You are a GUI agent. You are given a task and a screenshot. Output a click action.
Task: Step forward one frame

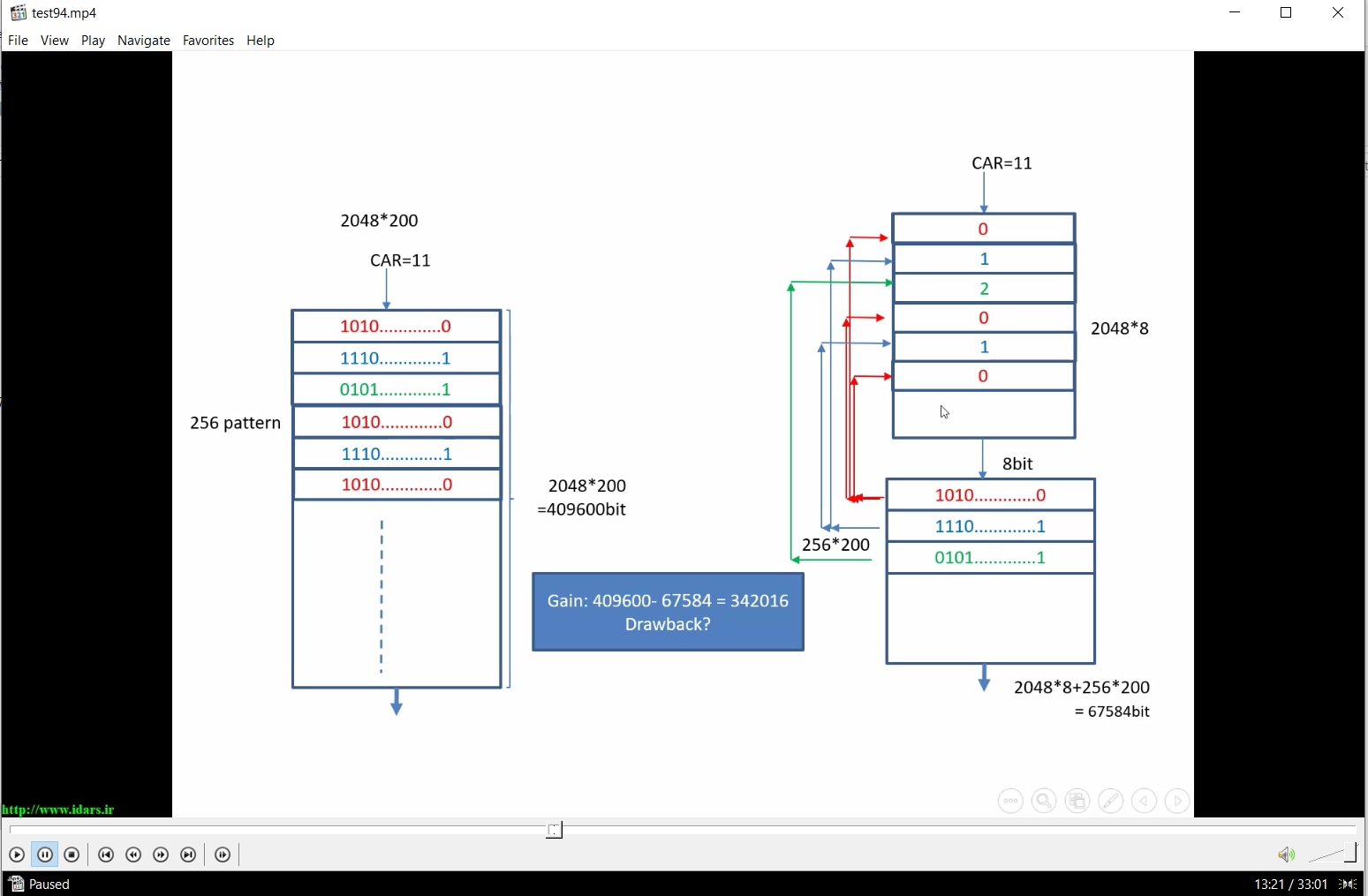pos(223,855)
